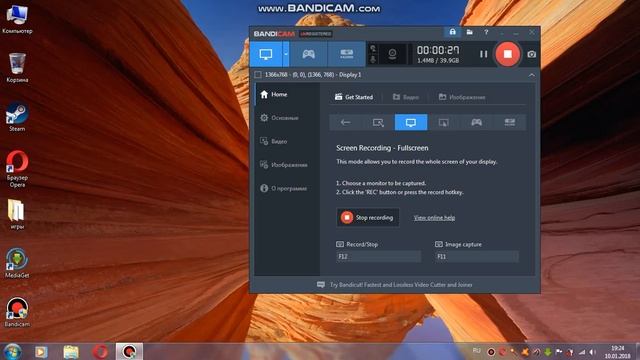The width and height of the screenshot is (640, 360).
Task: Toggle the checkbox beside 1366x768 Display 1
Action: click(x=258, y=75)
